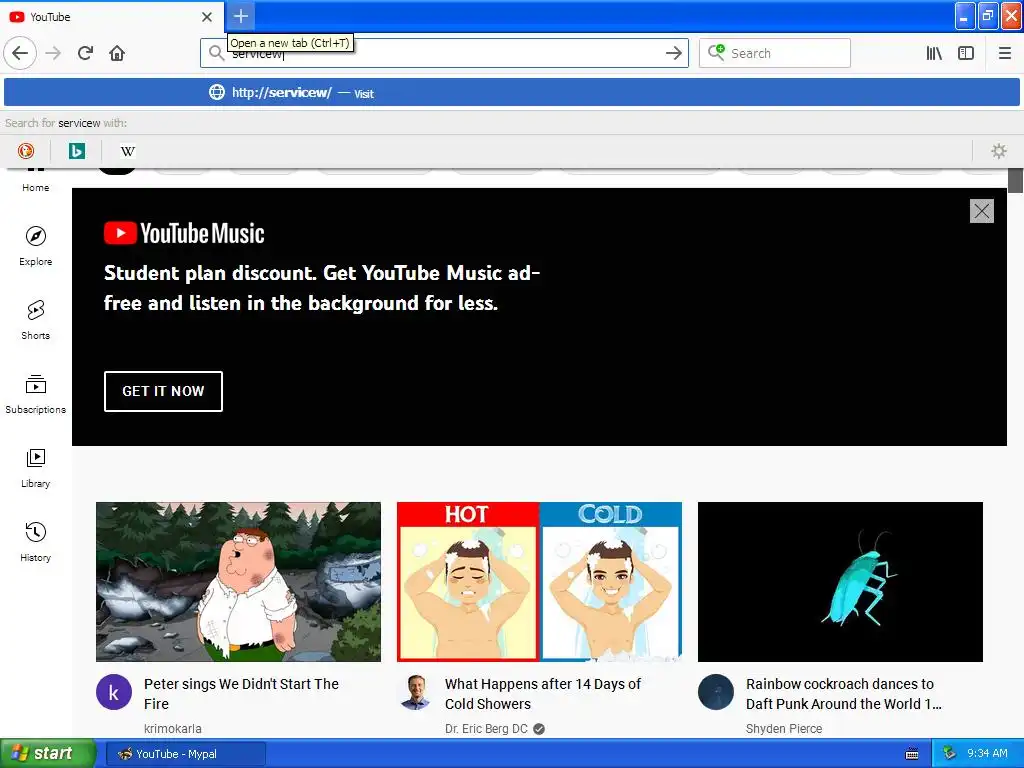This screenshot has width=1024, height=768.
Task: Visit http://servicew/ suggestion
Action: click(512, 92)
